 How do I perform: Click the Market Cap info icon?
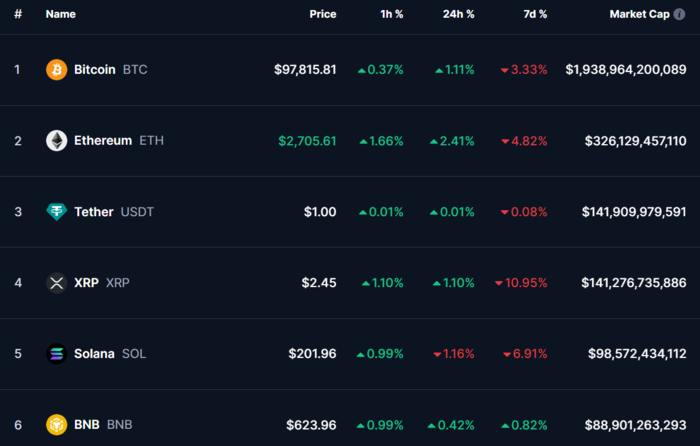679,14
